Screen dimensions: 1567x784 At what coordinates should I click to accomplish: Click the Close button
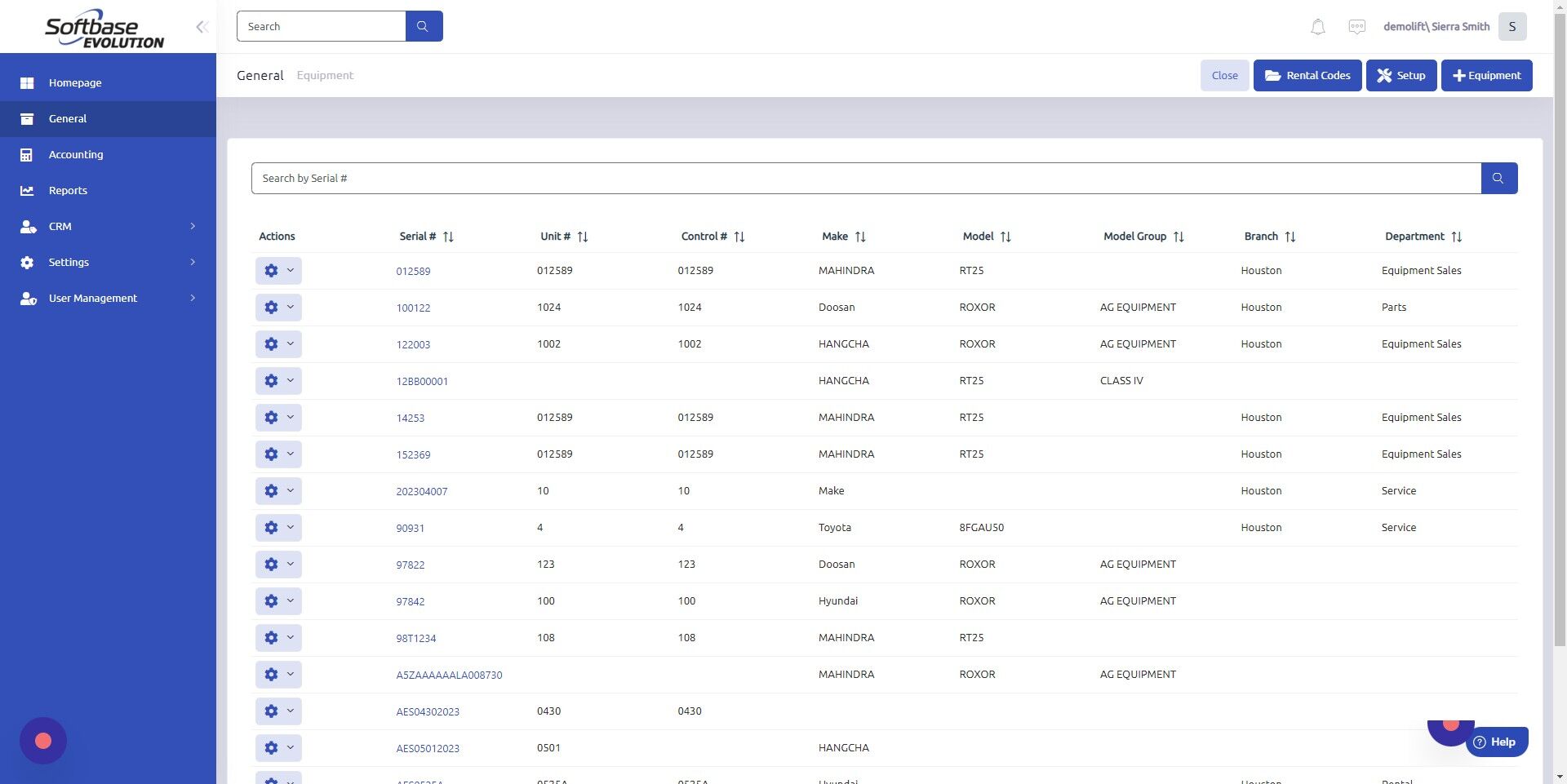[1224, 75]
